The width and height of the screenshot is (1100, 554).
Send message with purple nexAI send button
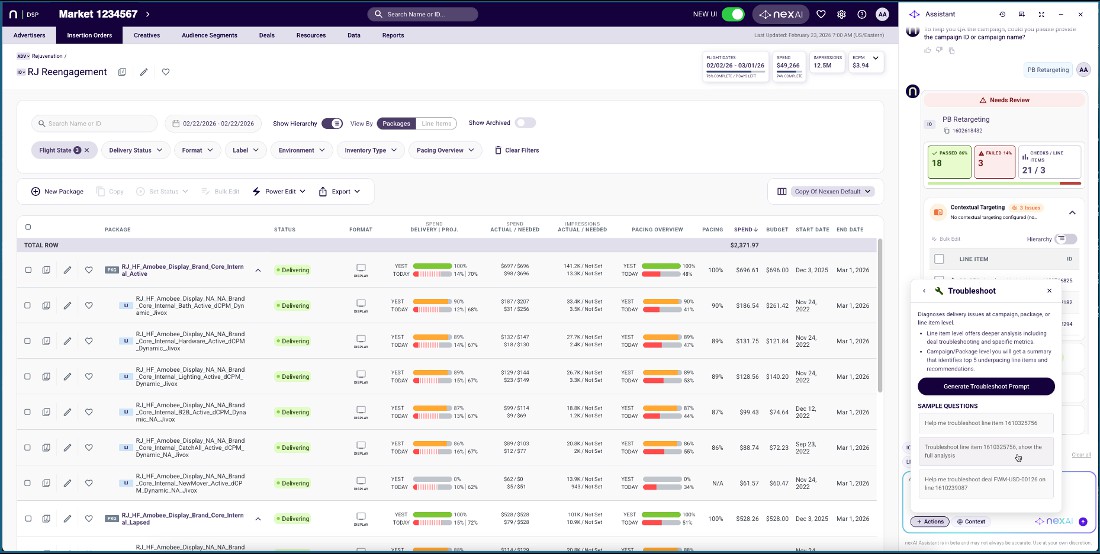[x=1082, y=522]
